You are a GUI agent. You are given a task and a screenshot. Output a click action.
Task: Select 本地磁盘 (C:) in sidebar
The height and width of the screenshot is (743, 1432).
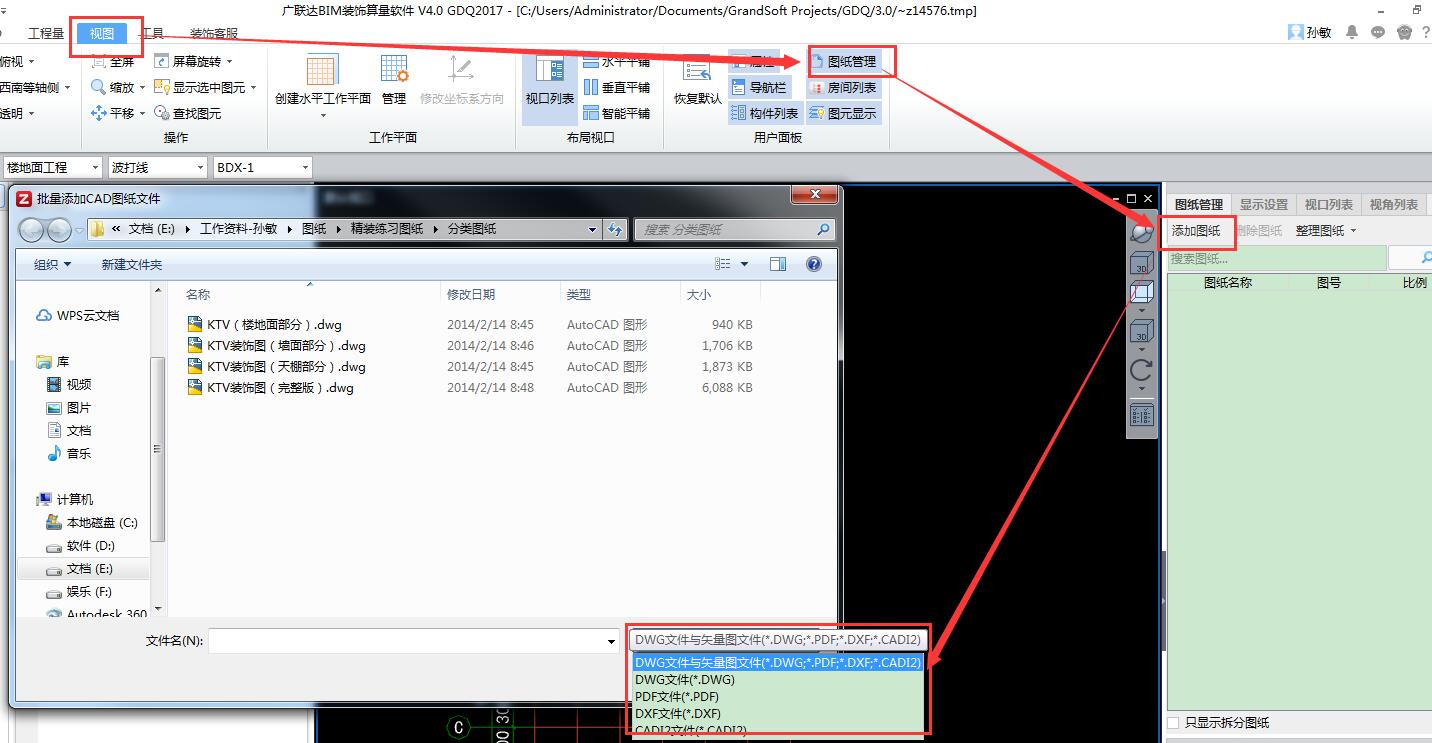pyautogui.click(x=92, y=522)
